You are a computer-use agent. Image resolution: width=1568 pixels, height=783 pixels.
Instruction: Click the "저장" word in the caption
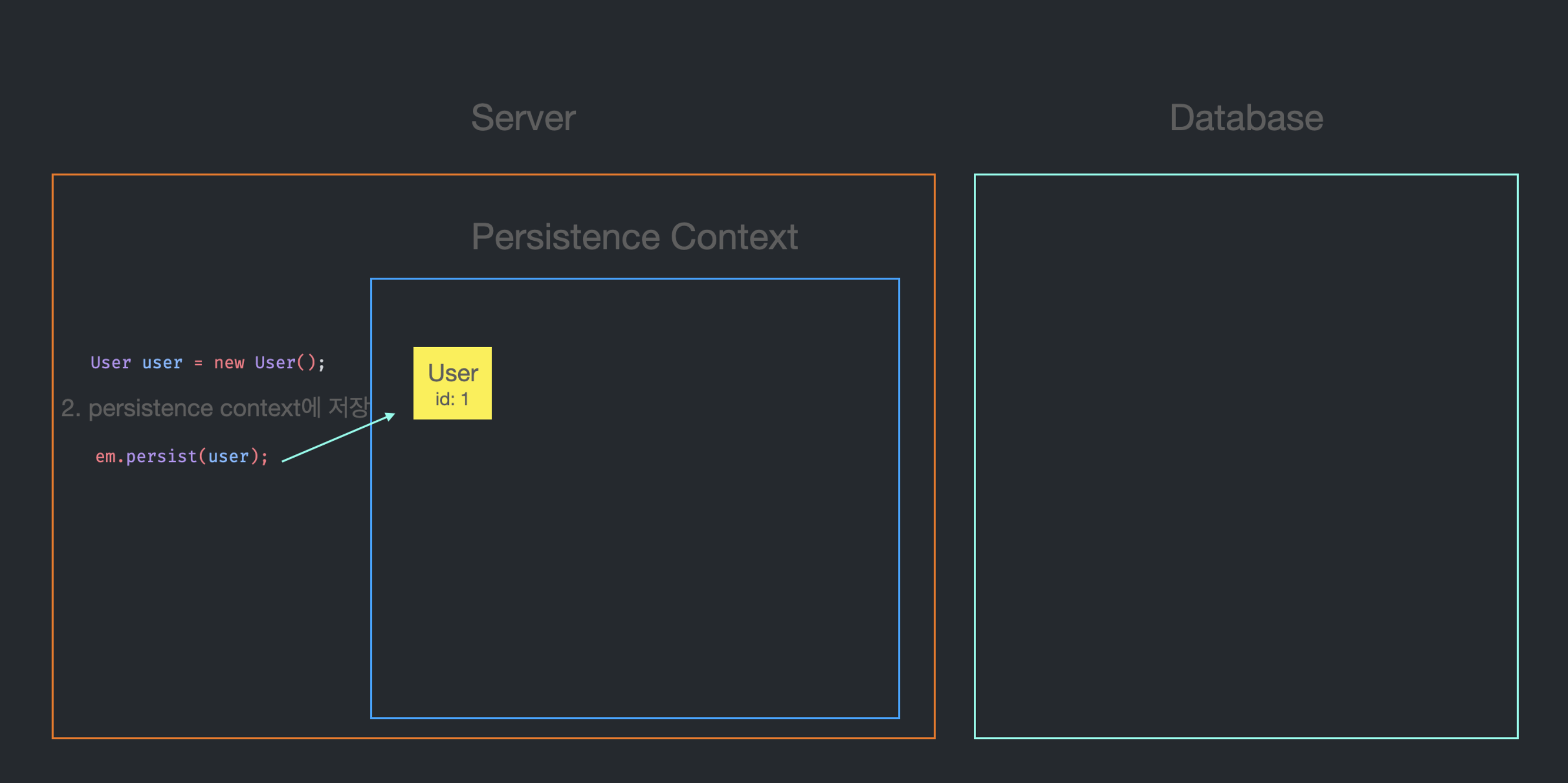349,407
